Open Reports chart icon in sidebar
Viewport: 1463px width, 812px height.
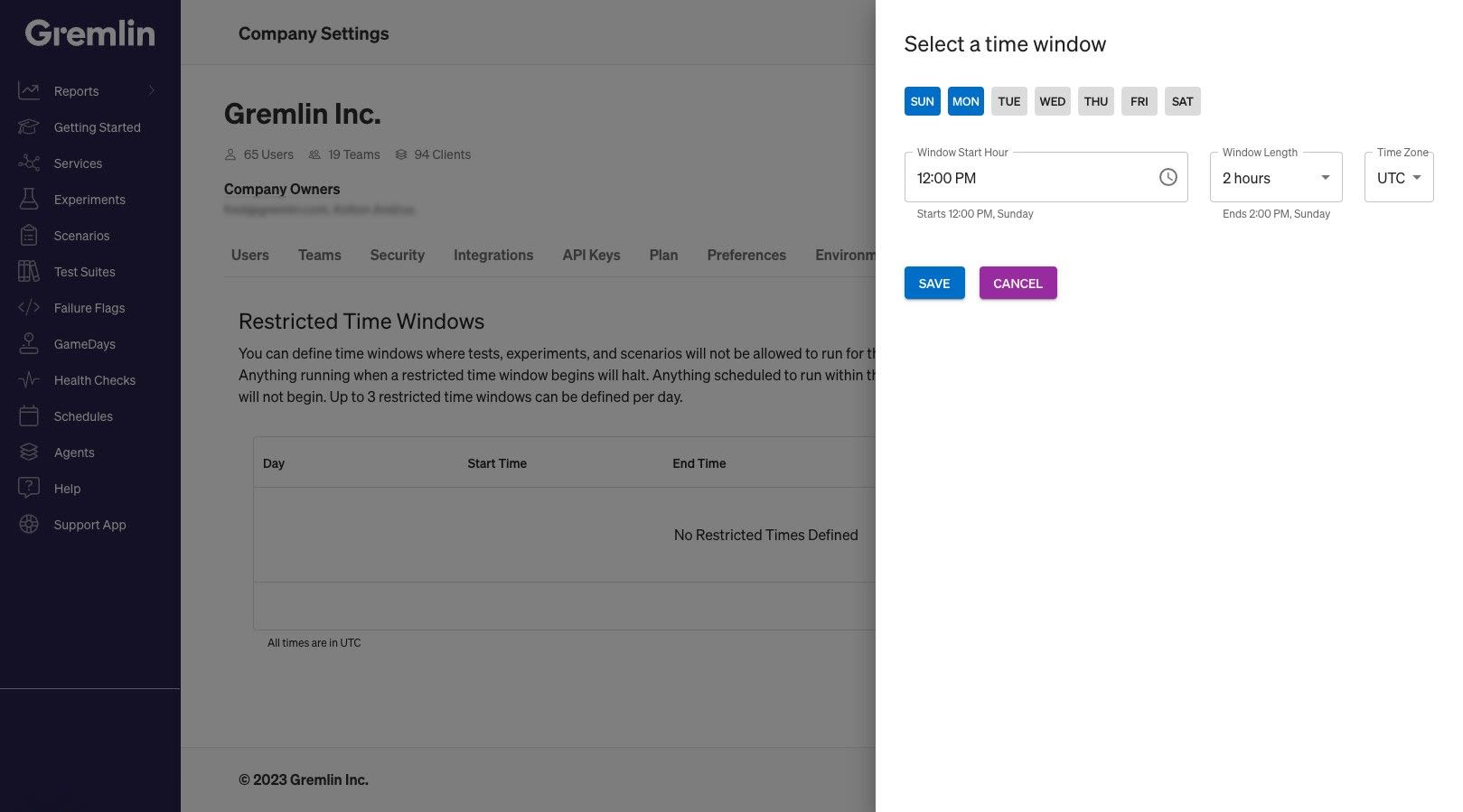pos(29,90)
